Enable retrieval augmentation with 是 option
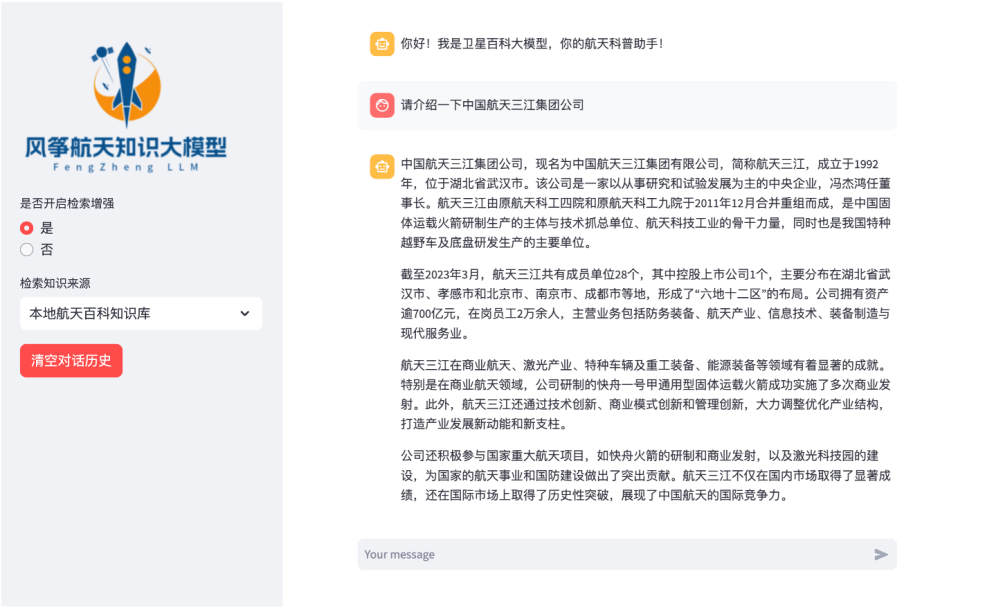Screen dimensions: 994x612 27,228
